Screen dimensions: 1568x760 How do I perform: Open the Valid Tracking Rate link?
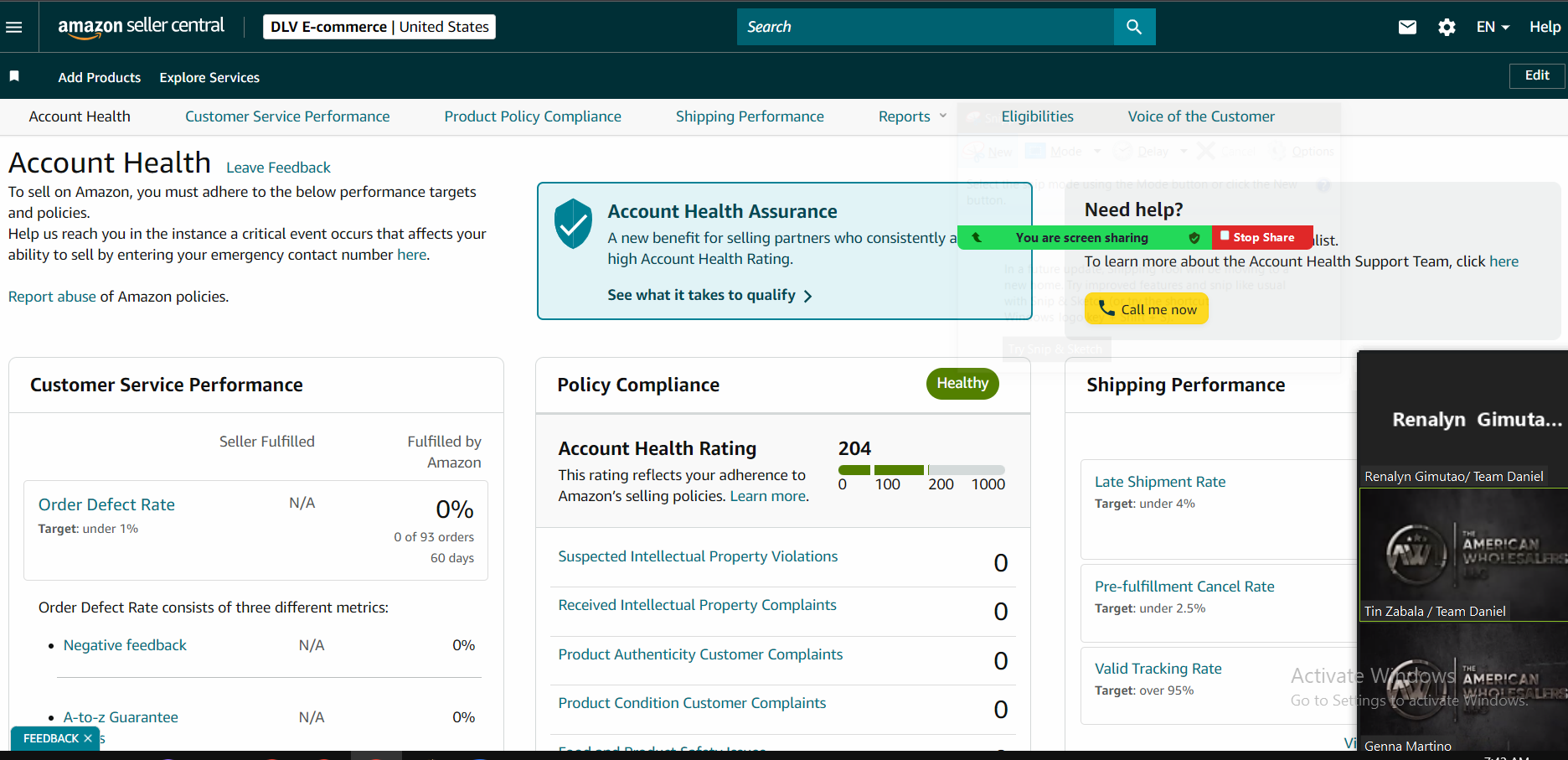(x=1158, y=669)
